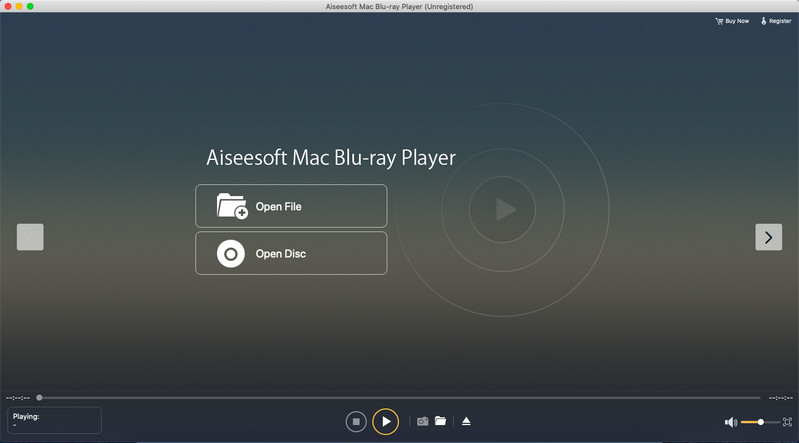Click the elapsed time readout
The height and width of the screenshot is (443, 799).
point(18,398)
